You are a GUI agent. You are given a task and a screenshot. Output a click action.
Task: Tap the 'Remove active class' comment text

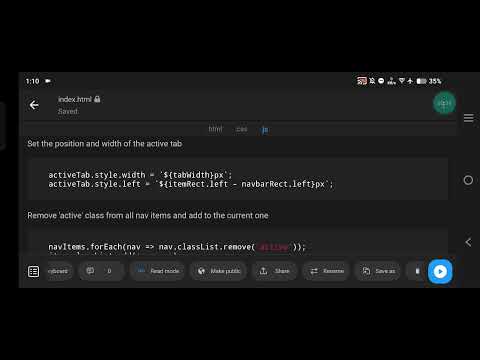coord(148,215)
